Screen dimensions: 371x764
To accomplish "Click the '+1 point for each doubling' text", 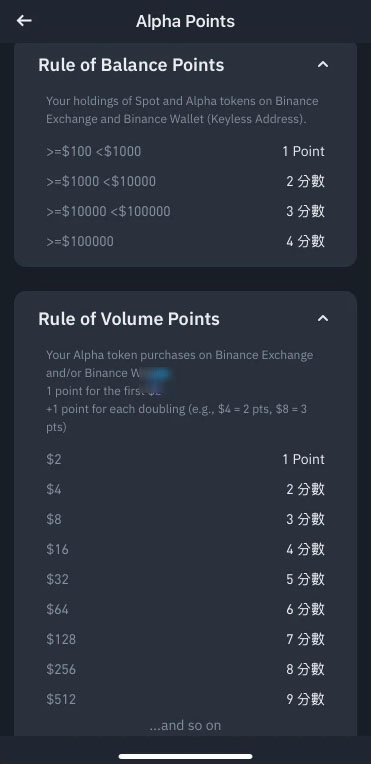I will 176,418.
